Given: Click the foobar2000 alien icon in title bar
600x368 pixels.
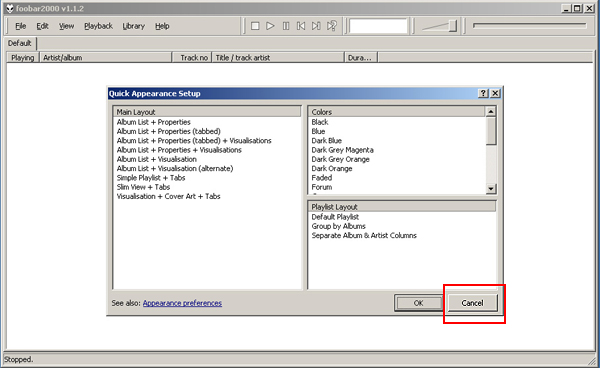Looking at the screenshot, I should pos(10,8).
